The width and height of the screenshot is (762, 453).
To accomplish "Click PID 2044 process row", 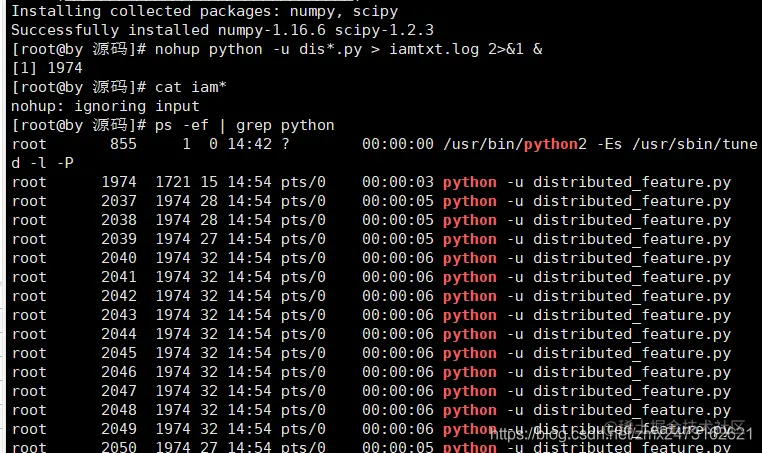I will 371,333.
